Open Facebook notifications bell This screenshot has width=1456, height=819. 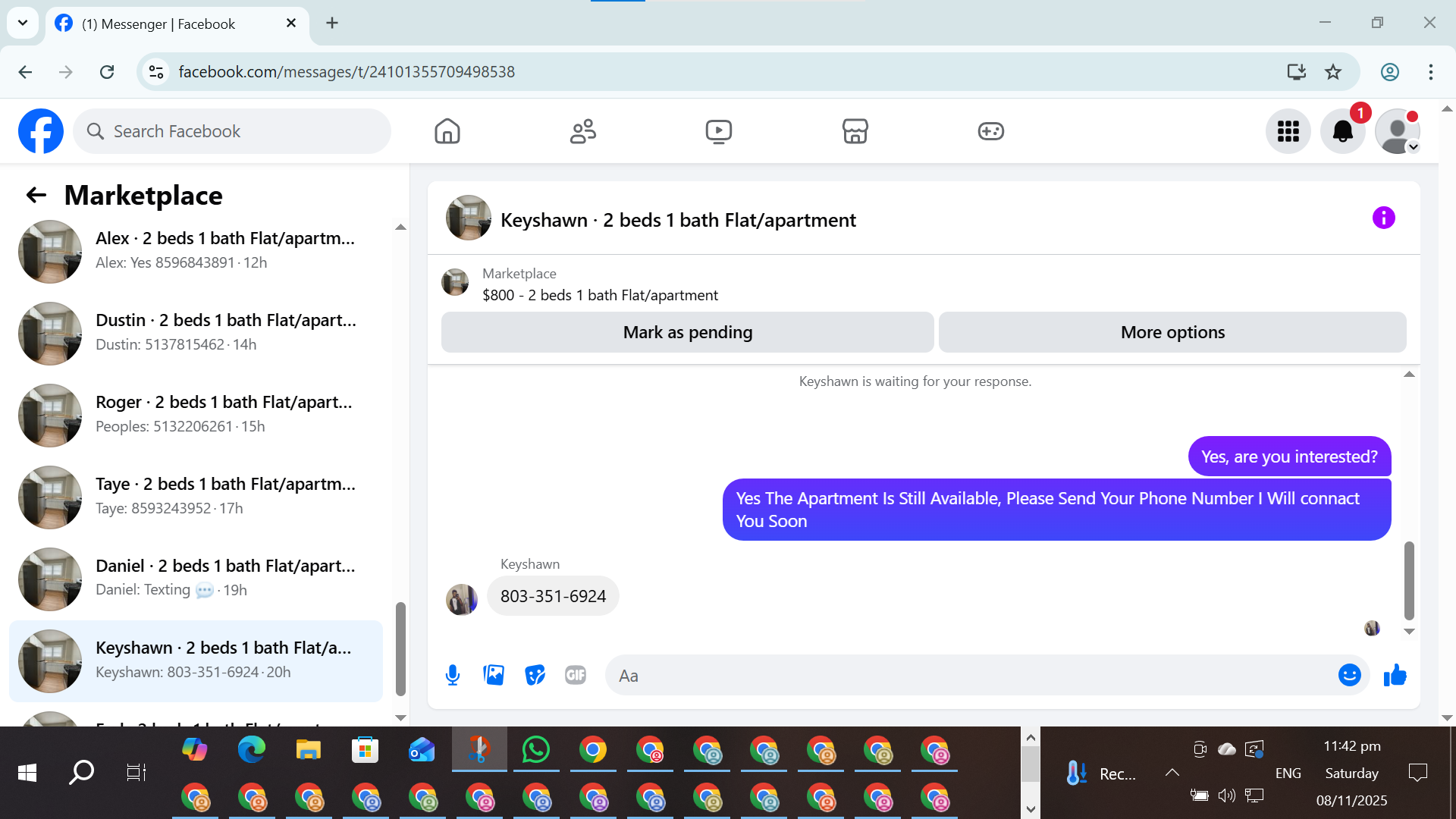click(x=1342, y=131)
